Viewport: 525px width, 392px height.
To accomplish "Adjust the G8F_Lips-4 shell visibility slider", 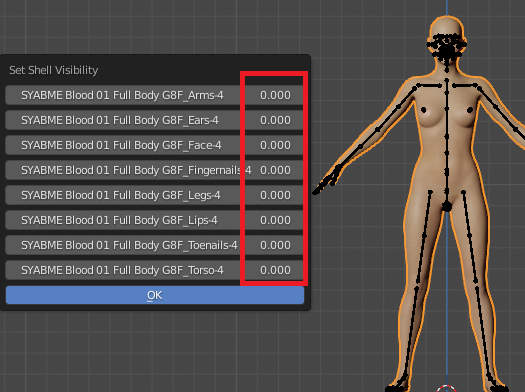I will (x=155, y=220).
